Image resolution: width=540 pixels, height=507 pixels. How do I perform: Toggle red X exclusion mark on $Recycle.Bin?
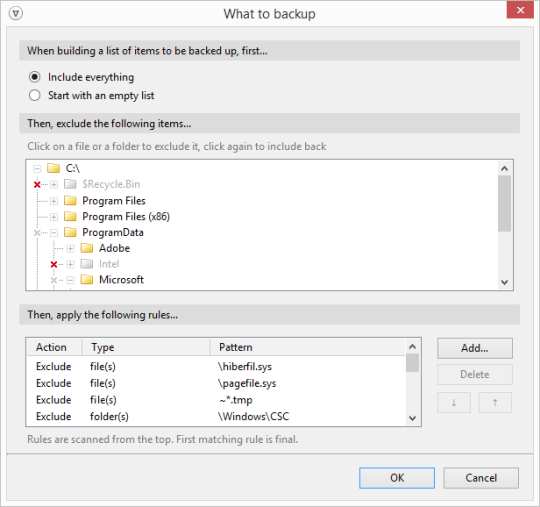tap(37, 185)
